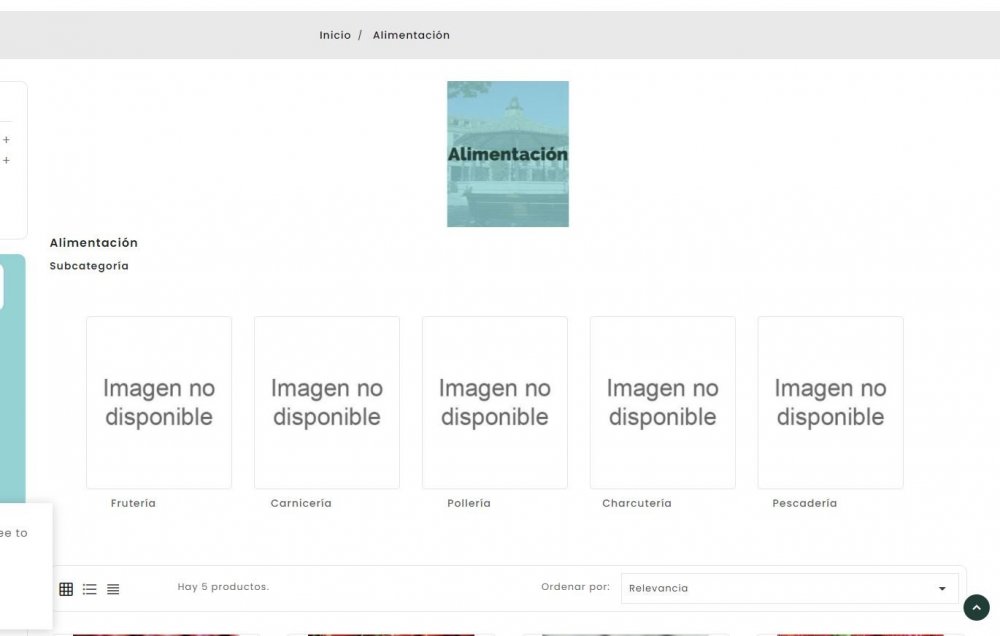Click Pescadería placeholder image
The height and width of the screenshot is (636, 1000).
830,403
